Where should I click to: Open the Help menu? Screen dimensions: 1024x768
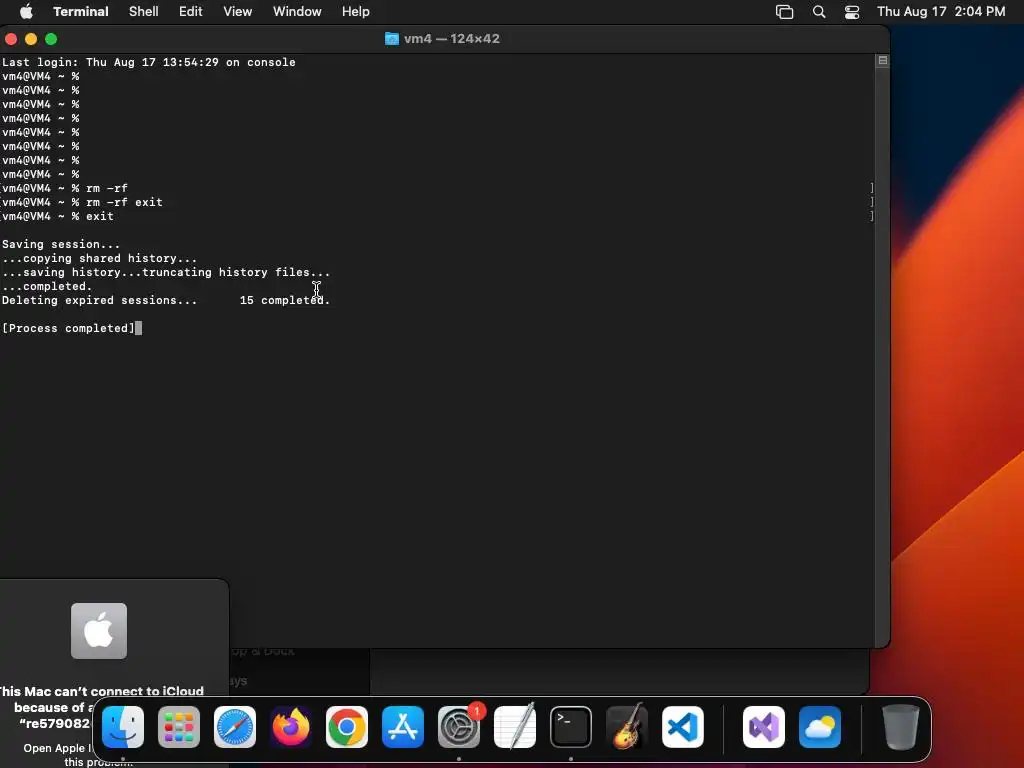(x=356, y=12)
